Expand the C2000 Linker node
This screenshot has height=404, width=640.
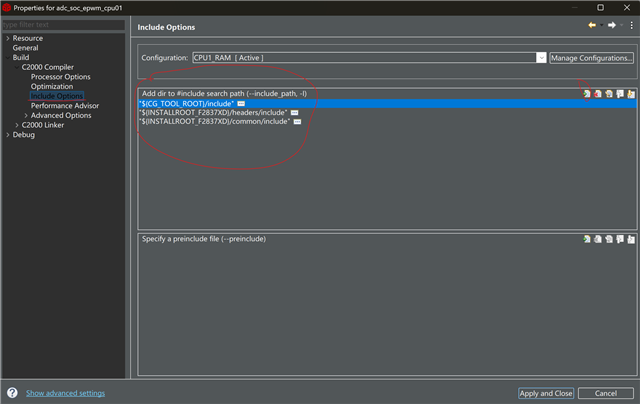click(17, 125)
